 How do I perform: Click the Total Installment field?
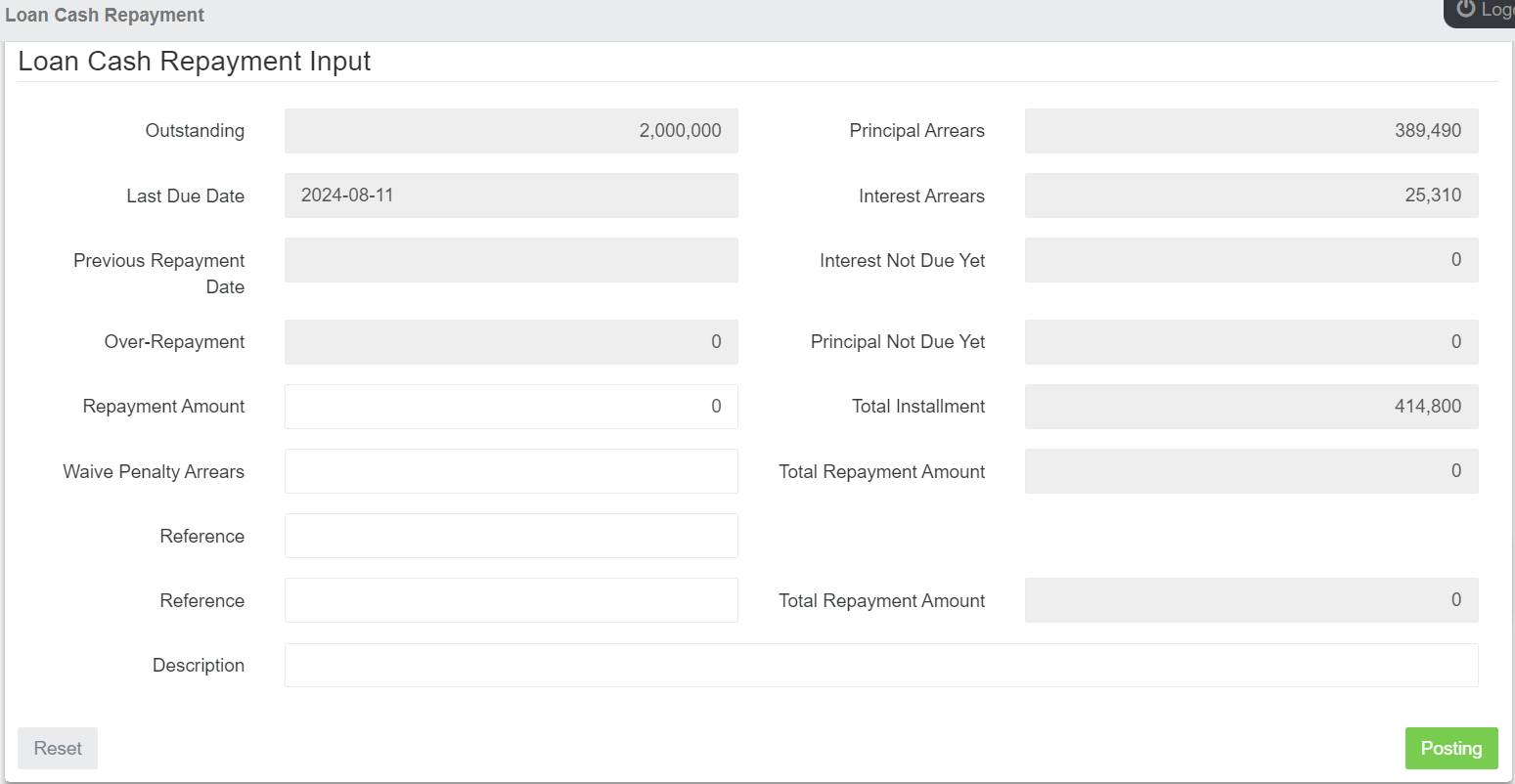pos(1250,406)
